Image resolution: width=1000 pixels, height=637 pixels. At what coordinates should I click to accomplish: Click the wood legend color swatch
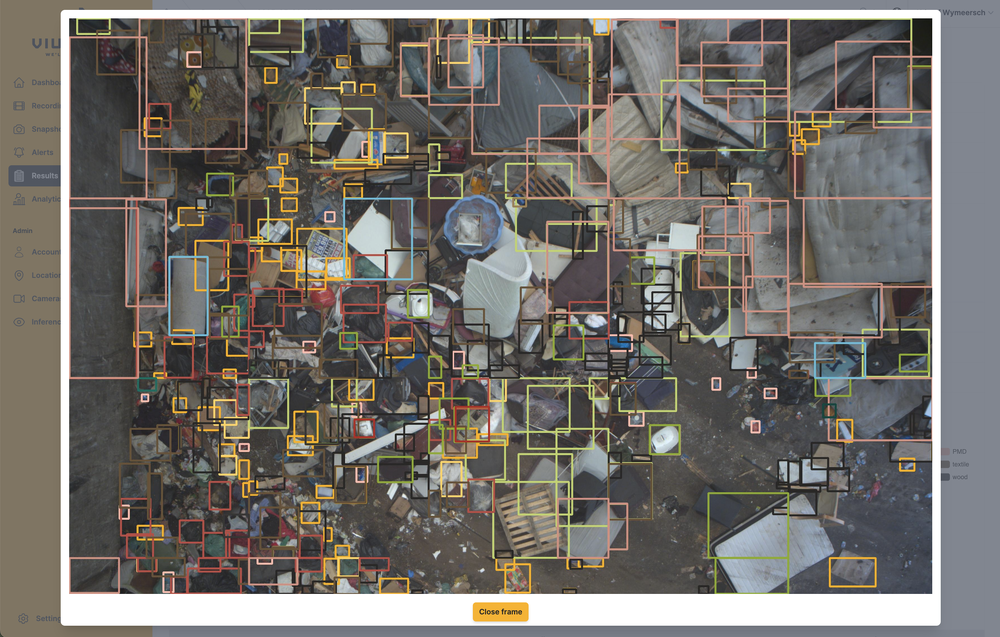(x=945, y=477)
